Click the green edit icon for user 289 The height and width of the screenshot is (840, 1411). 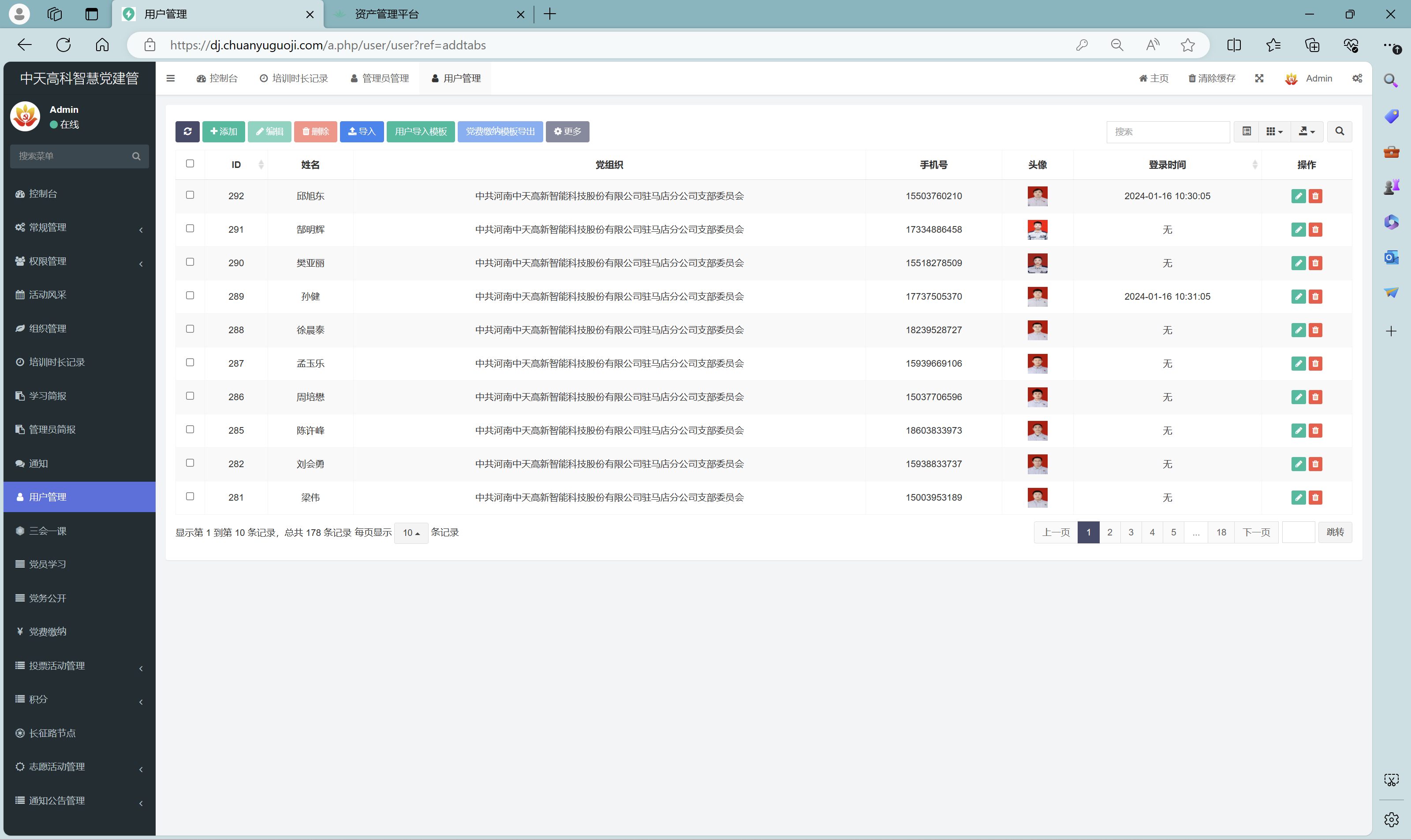(x=1298, y=297)
